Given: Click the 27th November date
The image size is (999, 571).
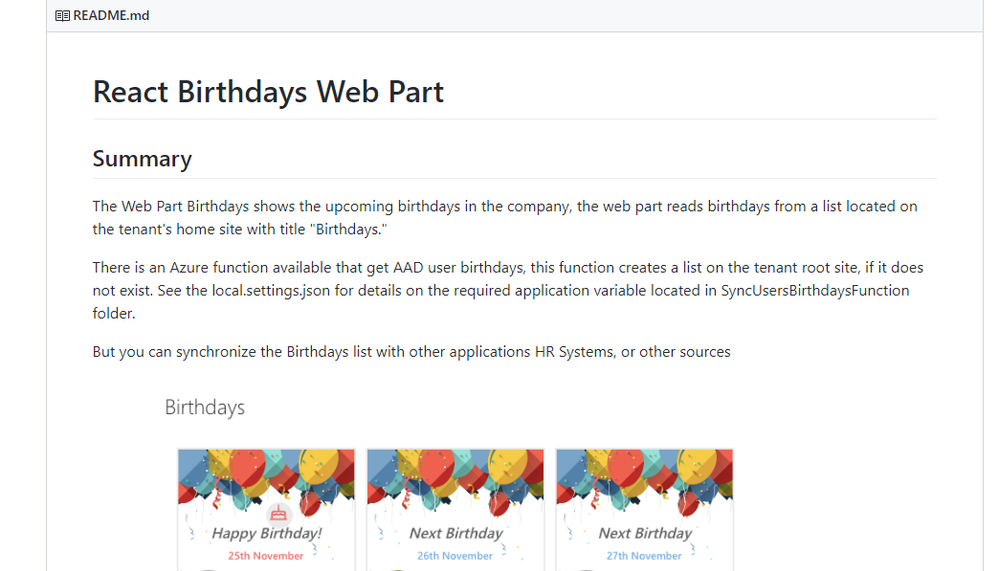Looking at the screenshot, I should (x=644, y=556).
